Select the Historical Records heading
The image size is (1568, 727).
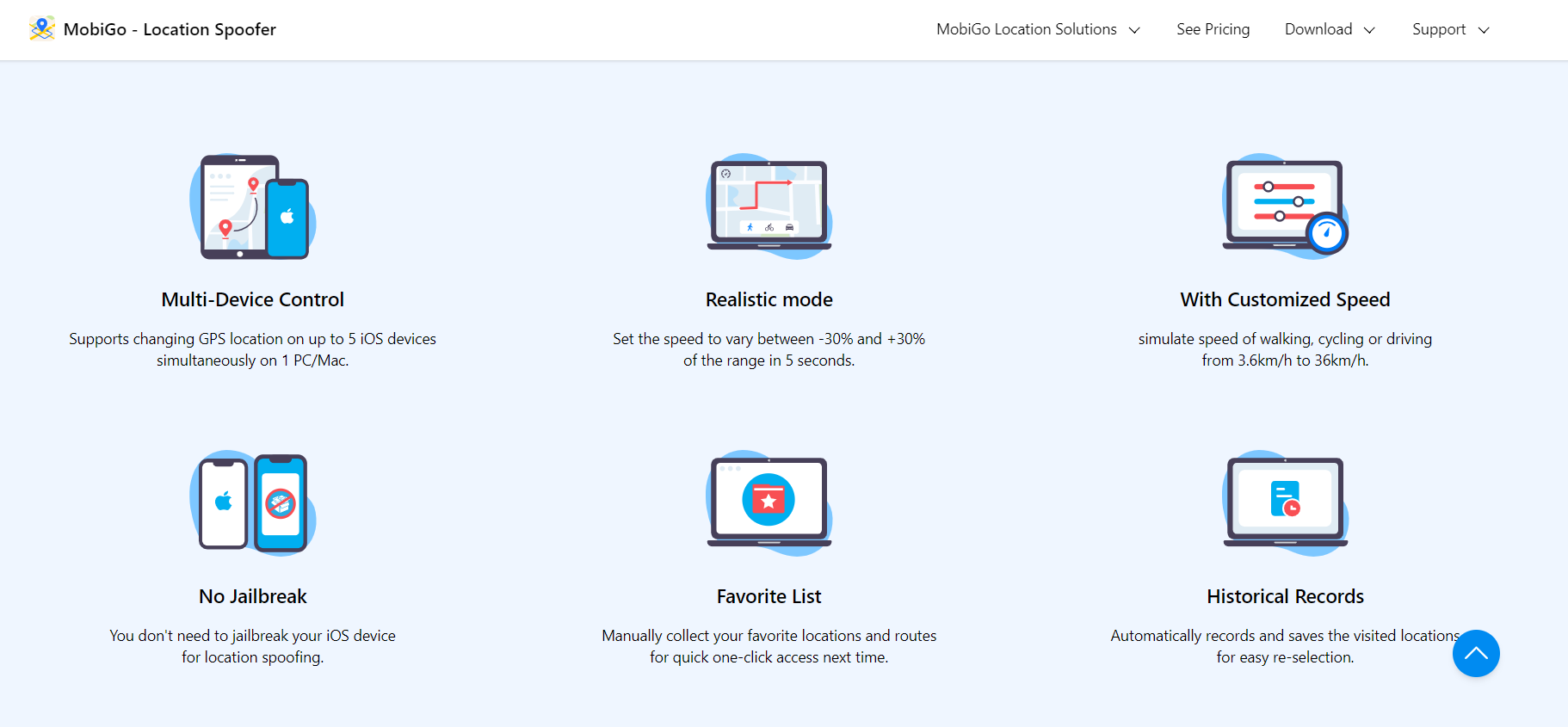click(x=1286, y=596)
